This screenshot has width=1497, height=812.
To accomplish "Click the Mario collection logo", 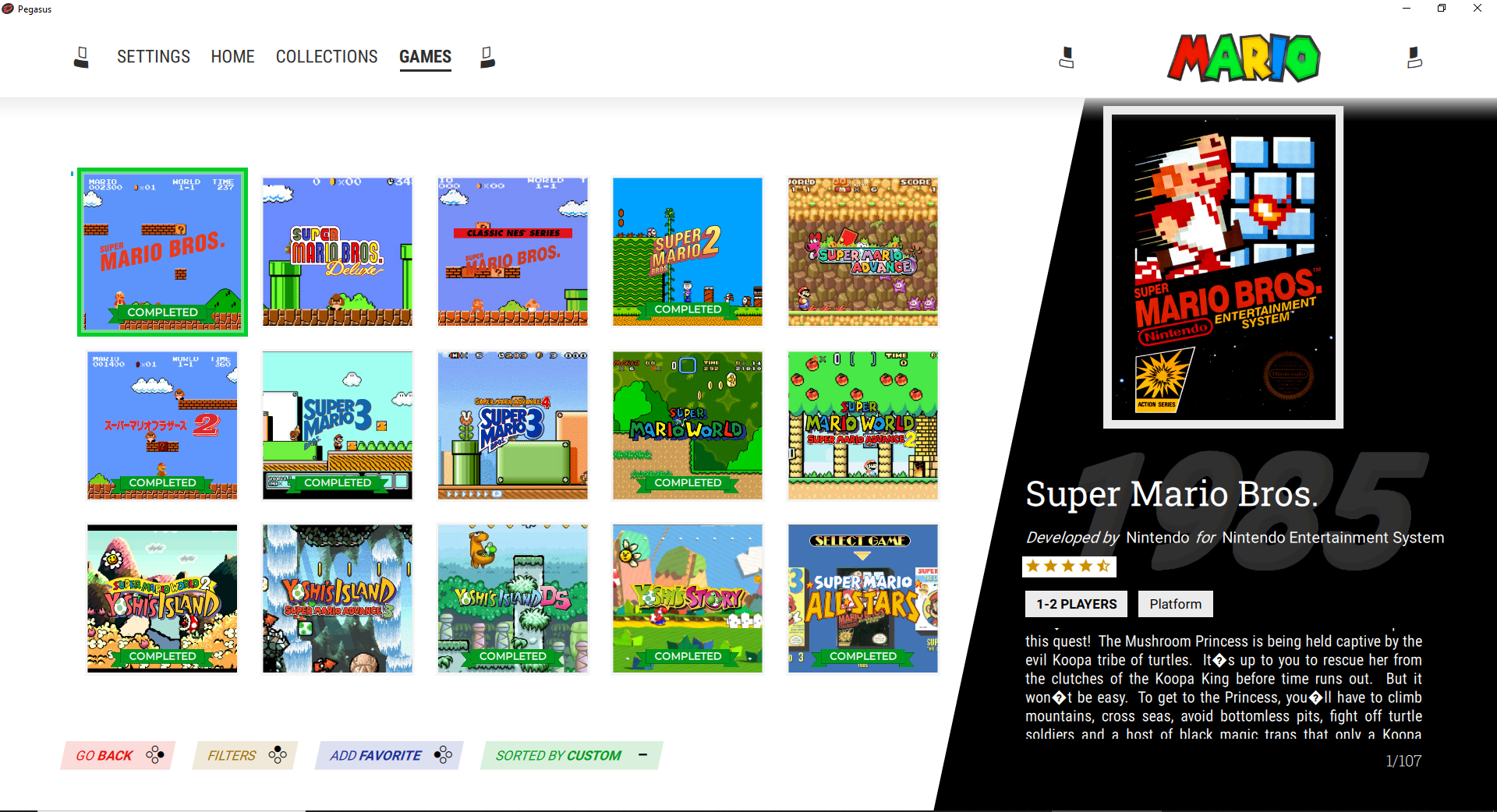I will [x=1244, y=58].
